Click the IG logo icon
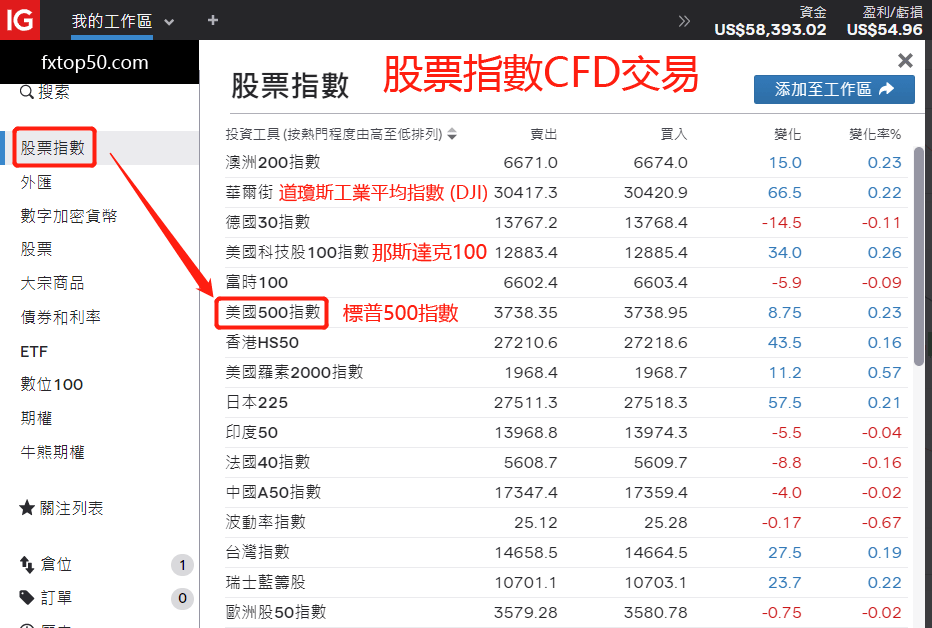 tap(20, 20)
